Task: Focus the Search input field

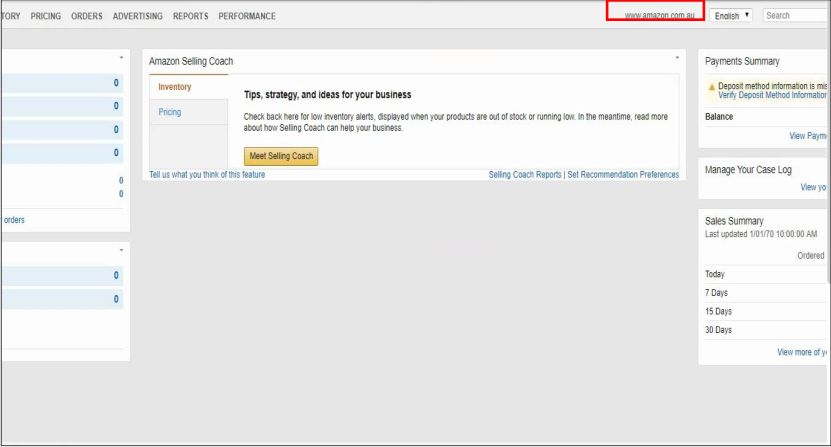Action: 797,15
